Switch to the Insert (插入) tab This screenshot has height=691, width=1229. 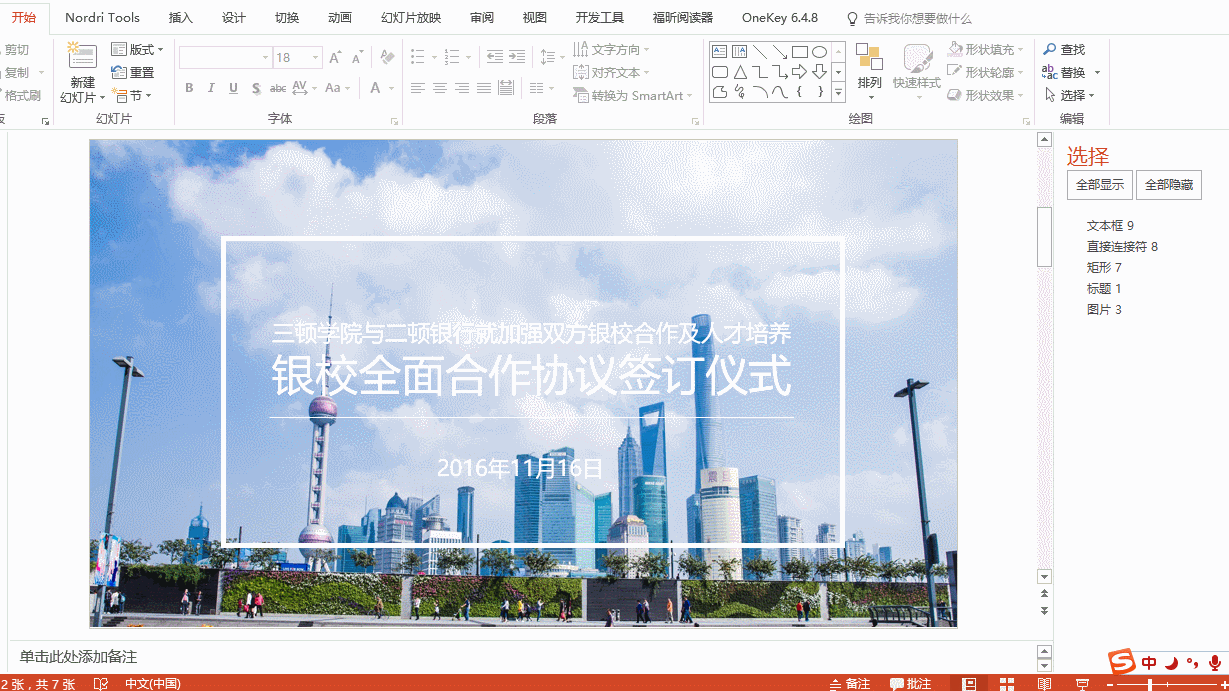click(x=181, y=18)
